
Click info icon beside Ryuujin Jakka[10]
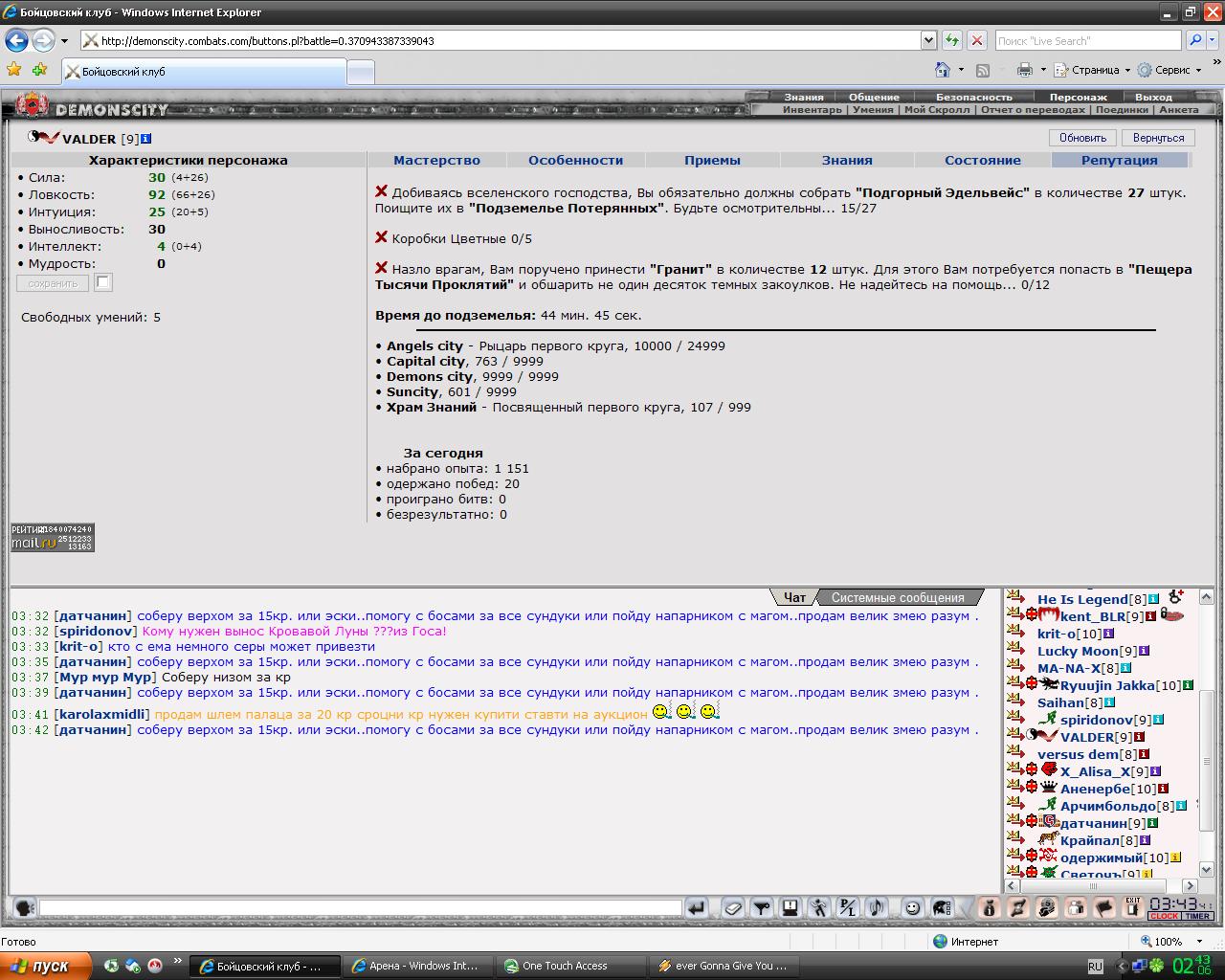click(1188, 685)
